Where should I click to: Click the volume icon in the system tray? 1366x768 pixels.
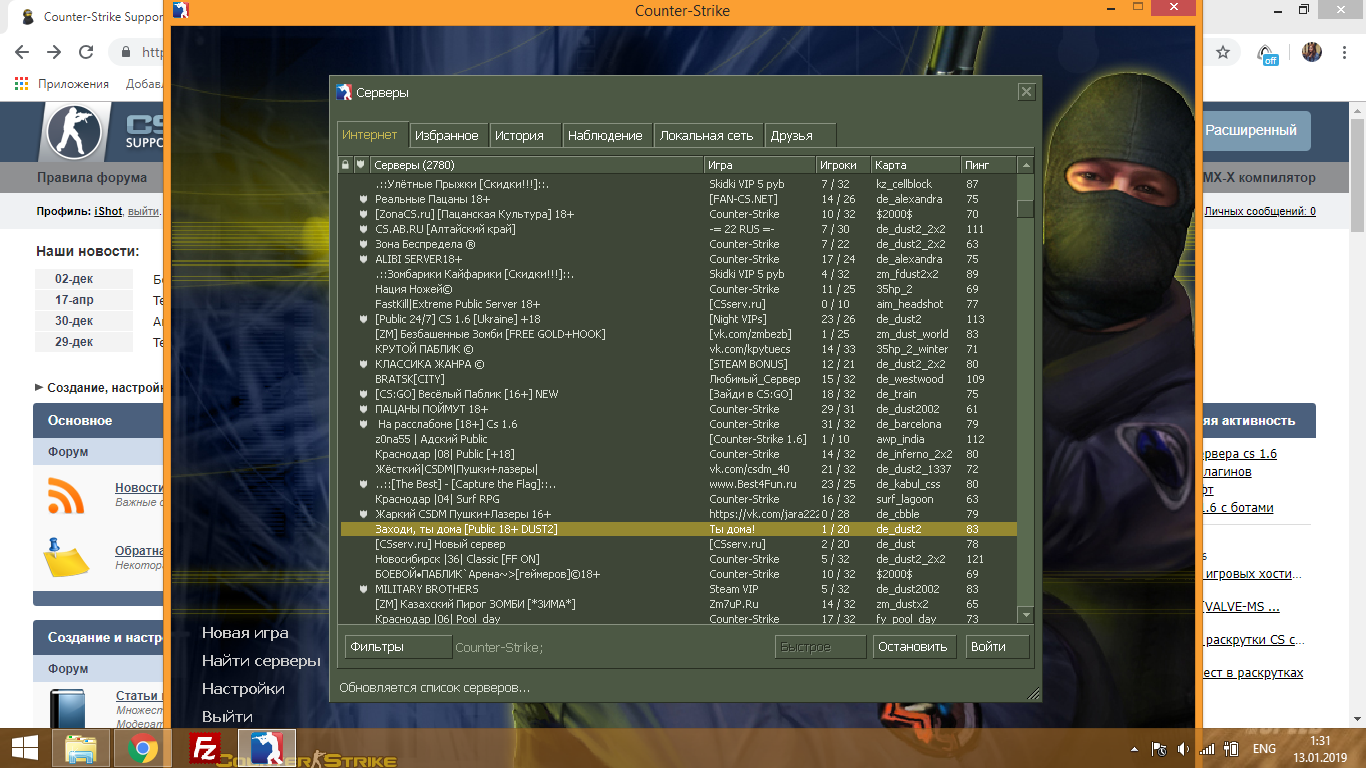click(x=1183, y=748)
